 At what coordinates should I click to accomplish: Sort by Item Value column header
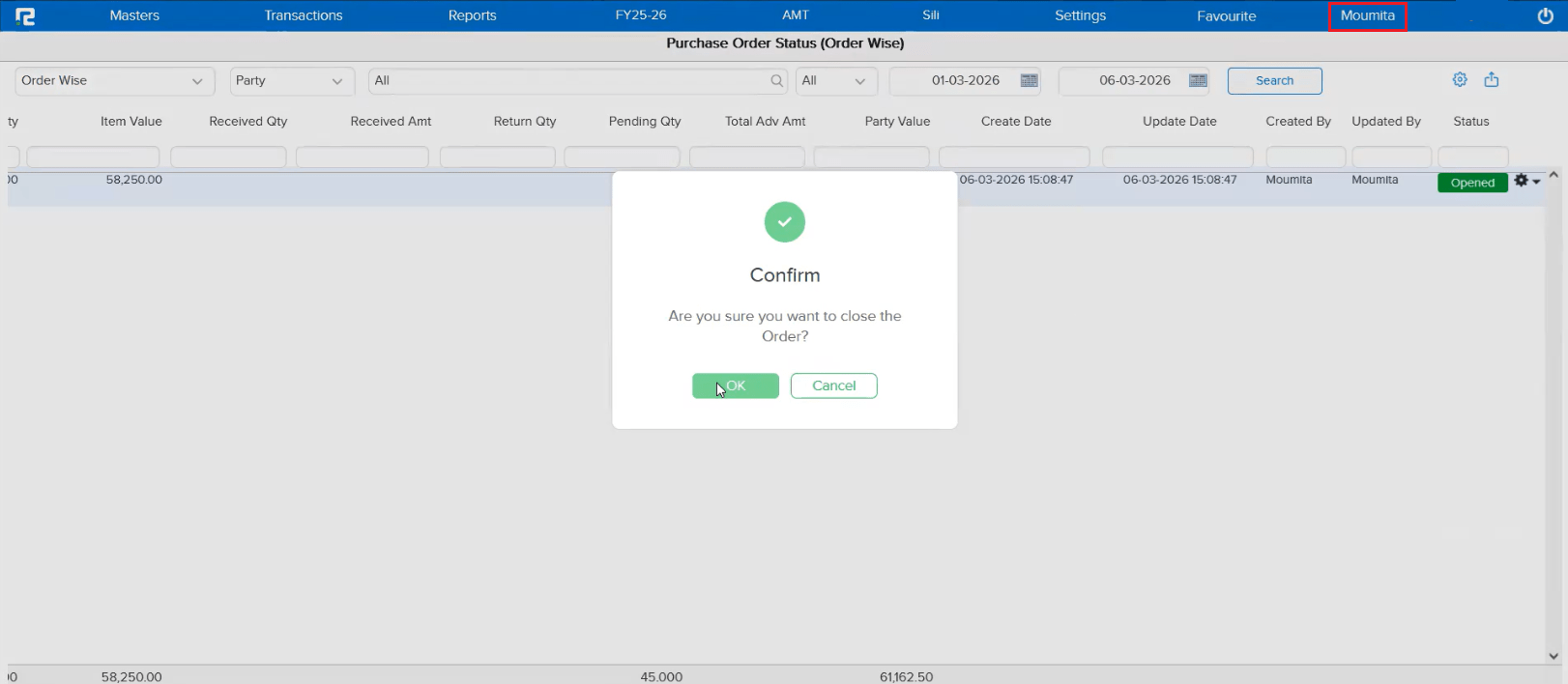point(131,122)
